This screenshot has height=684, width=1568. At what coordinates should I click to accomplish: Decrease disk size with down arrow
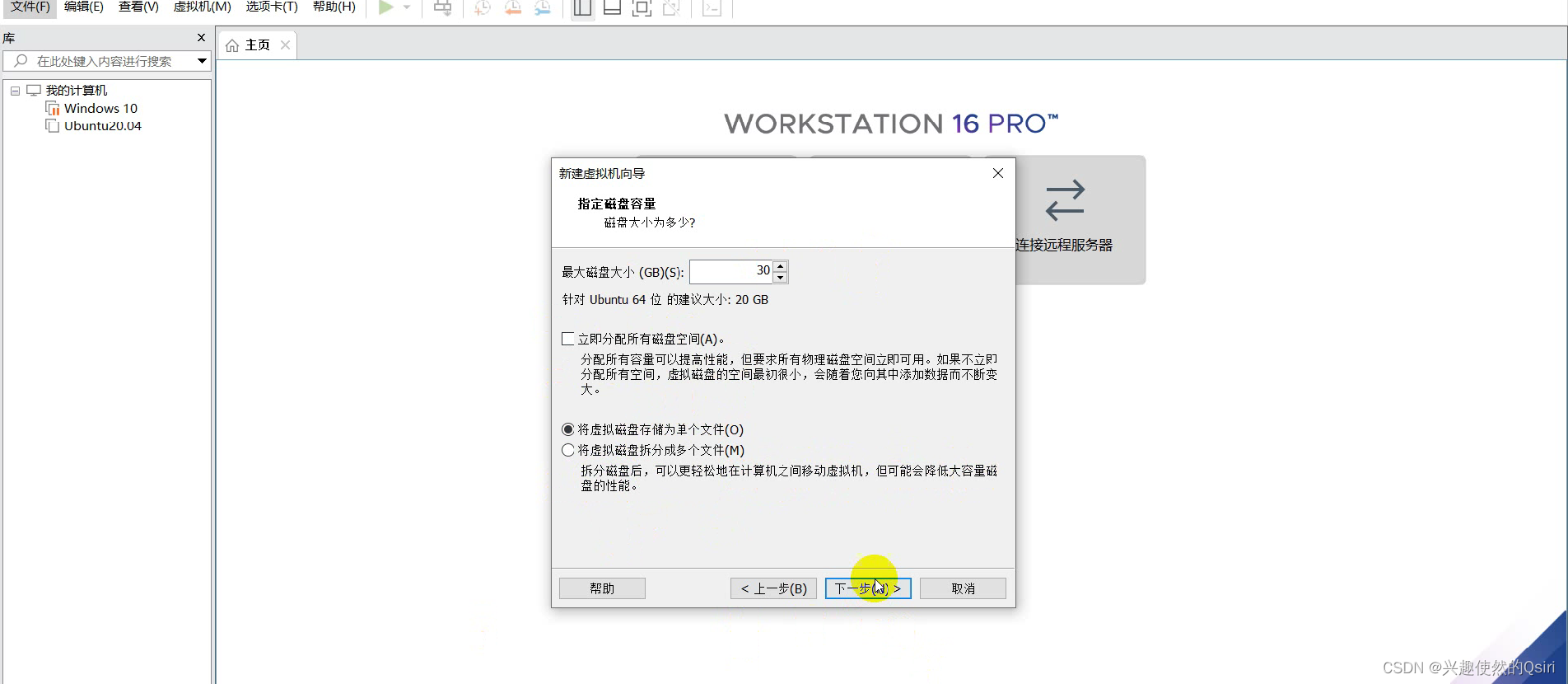(781, 278)
